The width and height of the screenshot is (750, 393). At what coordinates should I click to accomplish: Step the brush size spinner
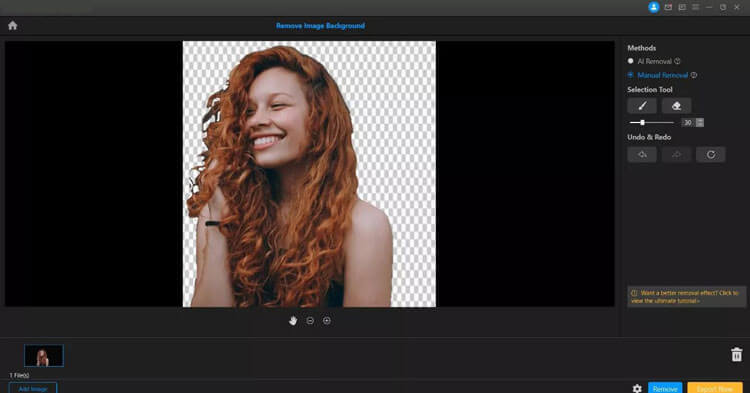(700, 123)
